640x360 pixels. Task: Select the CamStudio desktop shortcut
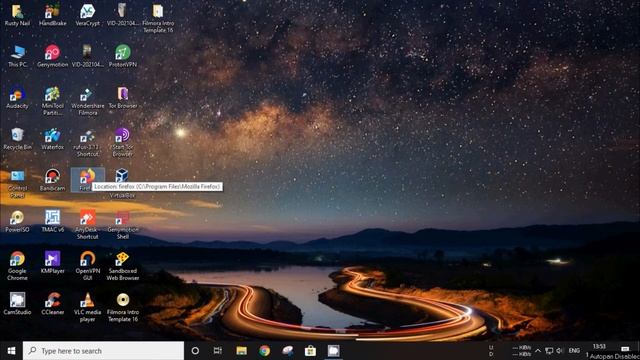tap(17, 304)
